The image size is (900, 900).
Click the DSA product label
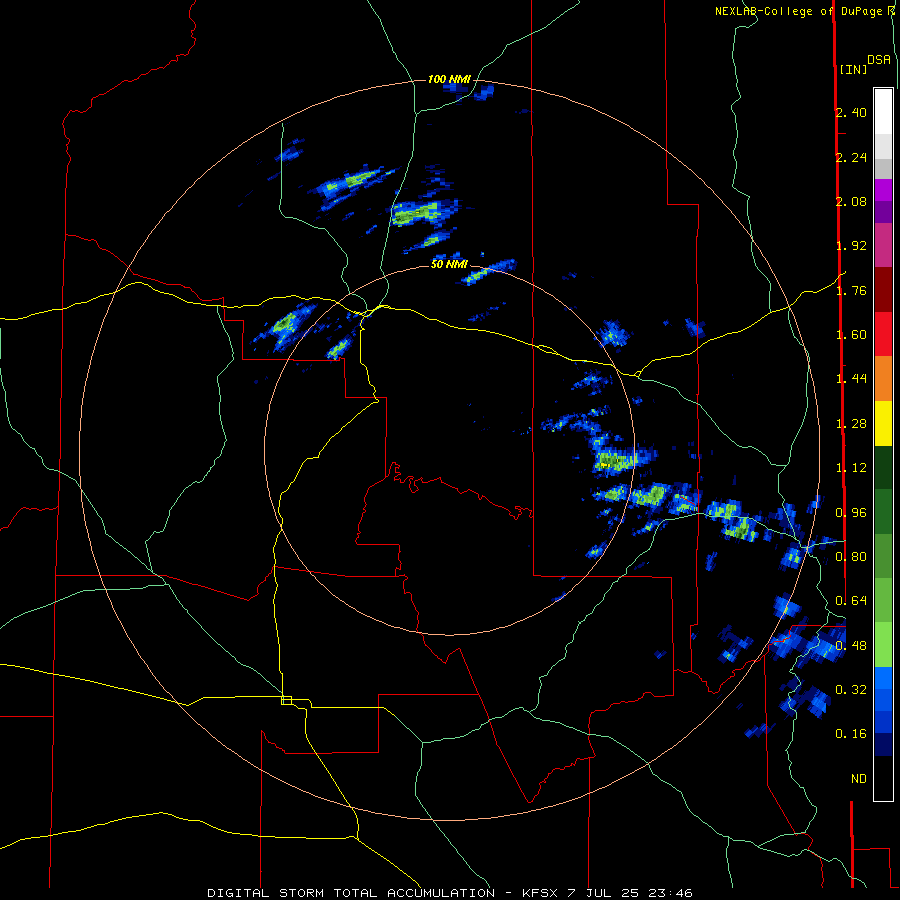(879, 60)
